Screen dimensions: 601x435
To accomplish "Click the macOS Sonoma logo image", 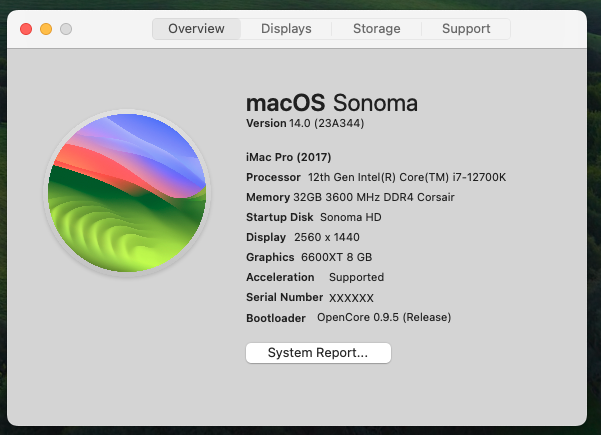I will [x=127, y=193].
